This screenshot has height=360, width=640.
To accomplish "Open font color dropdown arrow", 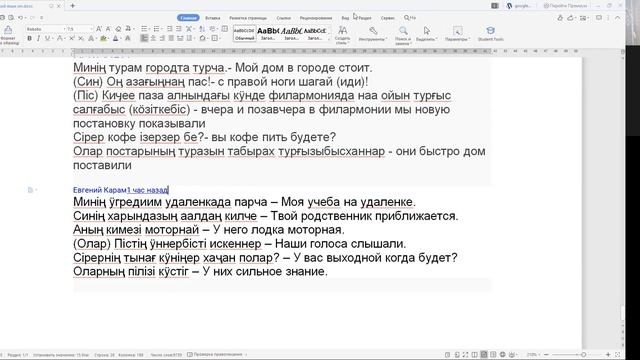I will (x=121, y=39).
